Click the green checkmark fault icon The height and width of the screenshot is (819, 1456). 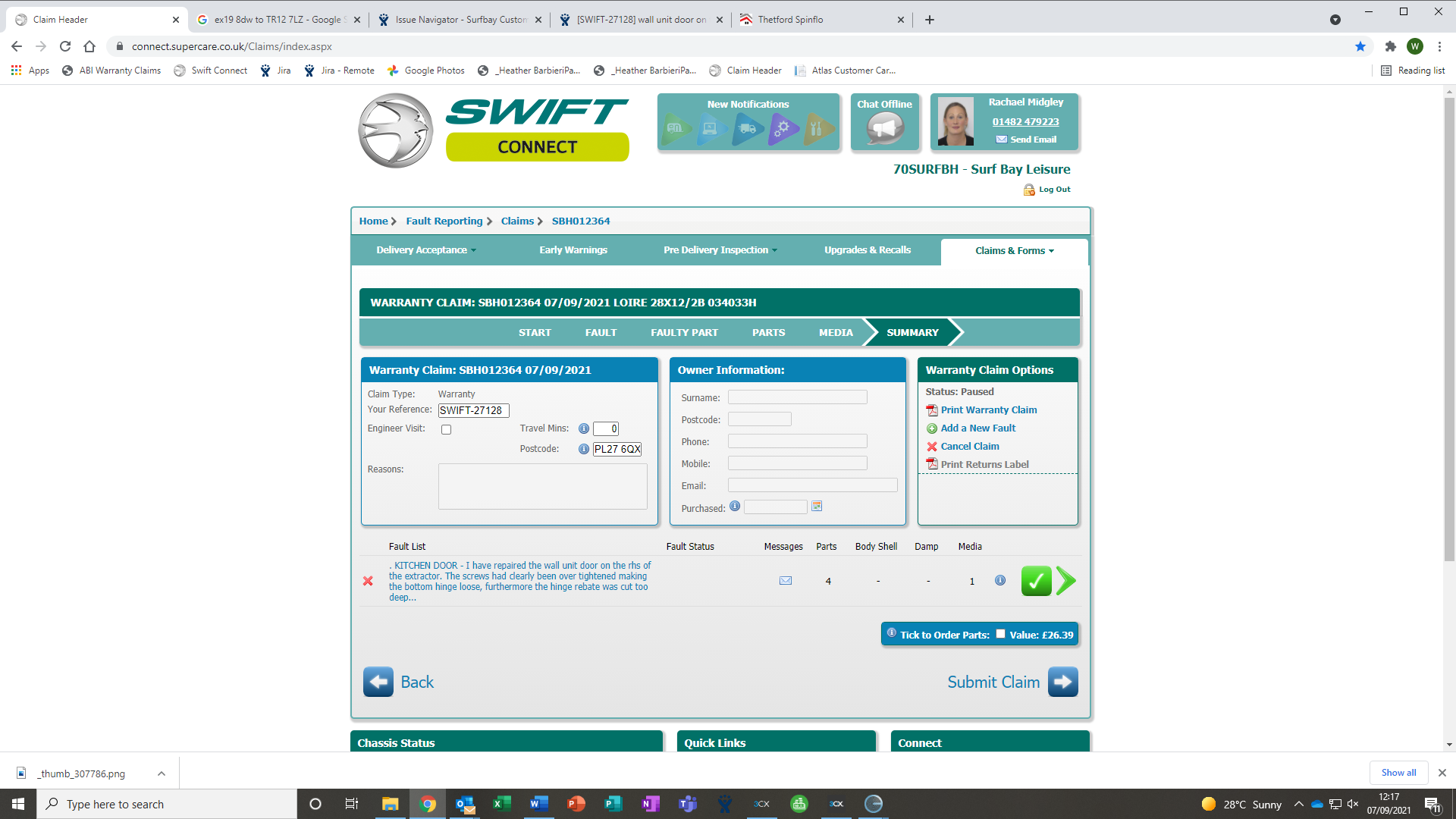[1036, 581]
